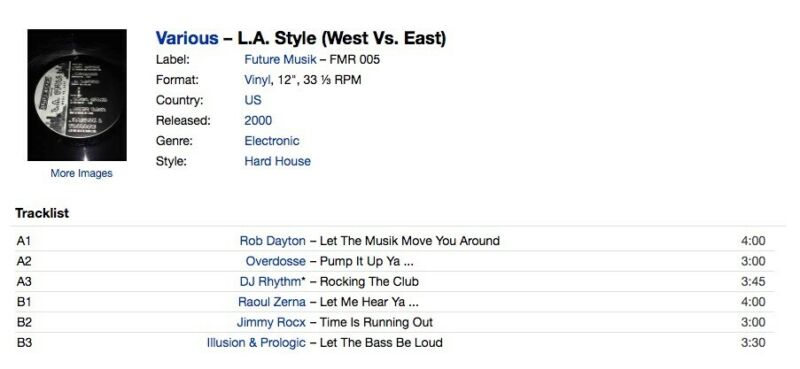800x369 pixels.
Task: Open the DJ Rhythm artist link
Action: (x=270, y=282)
